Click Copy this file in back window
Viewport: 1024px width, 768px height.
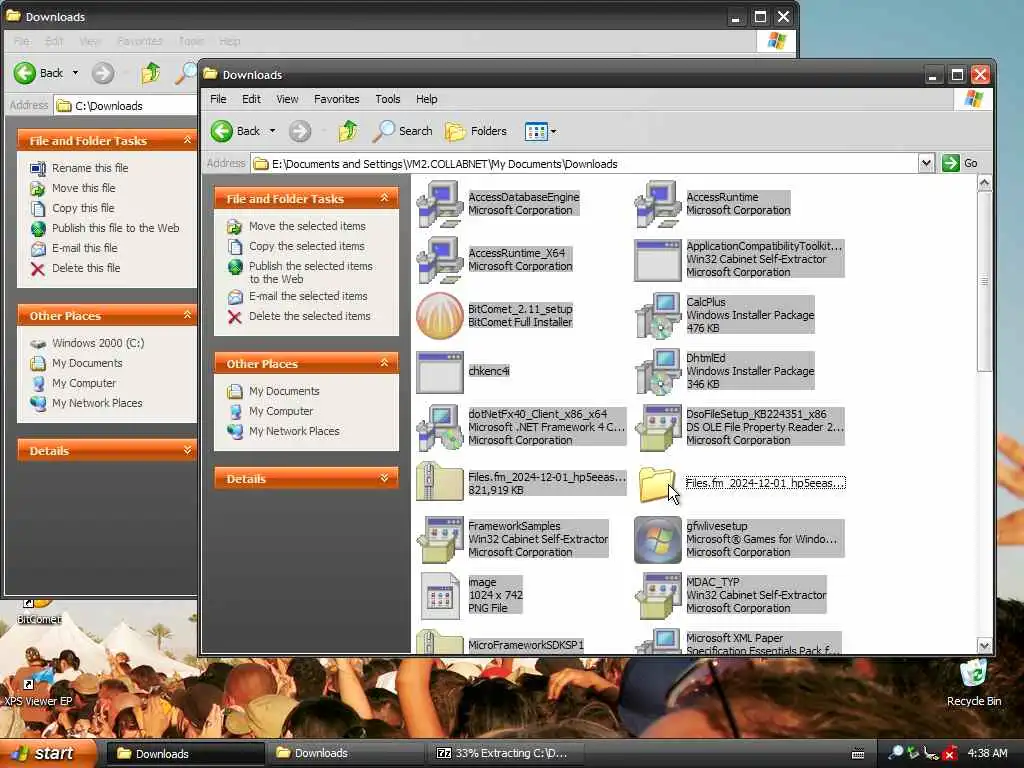point(83,208)
